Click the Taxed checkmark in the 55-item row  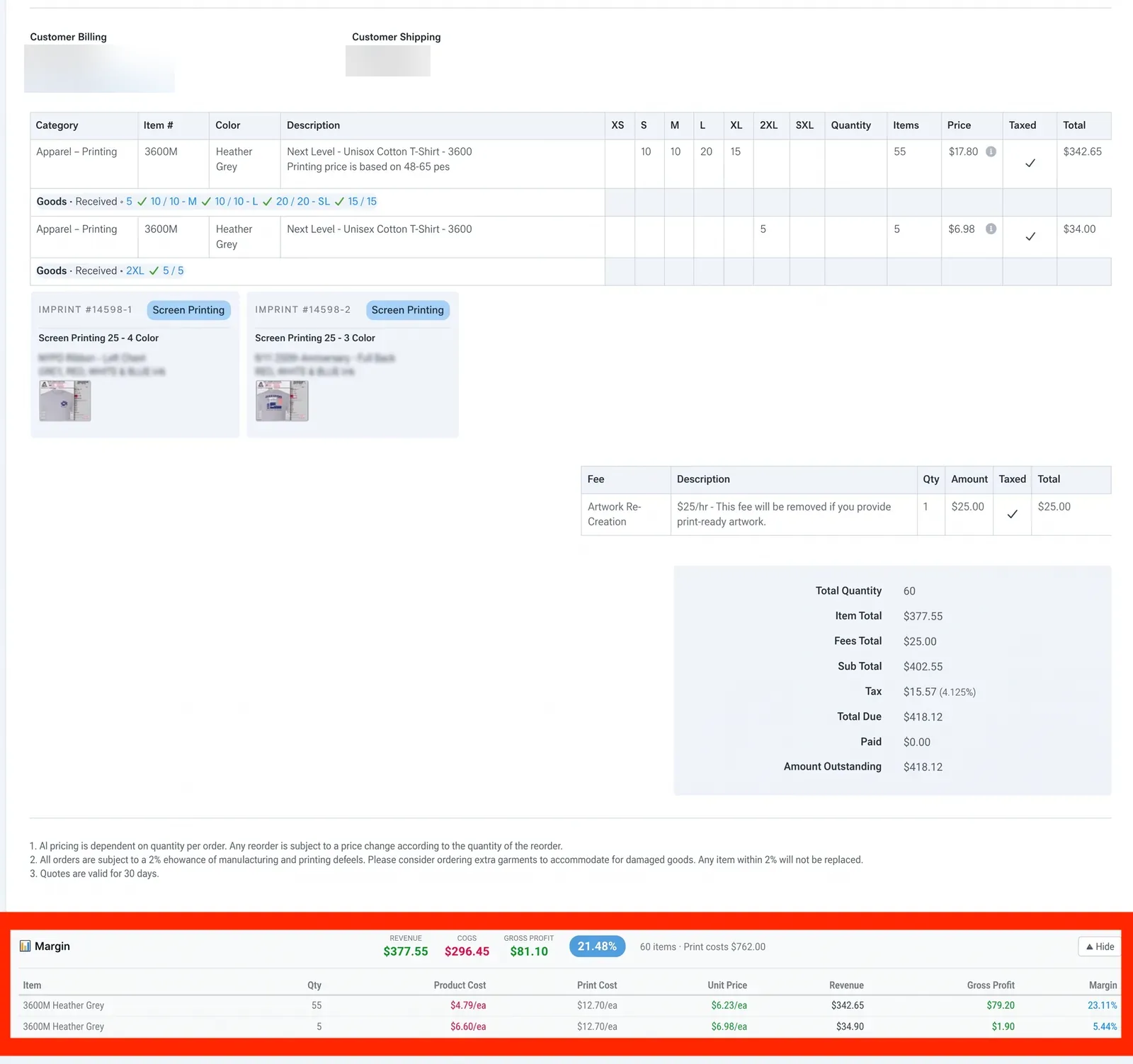(1030, 163)
